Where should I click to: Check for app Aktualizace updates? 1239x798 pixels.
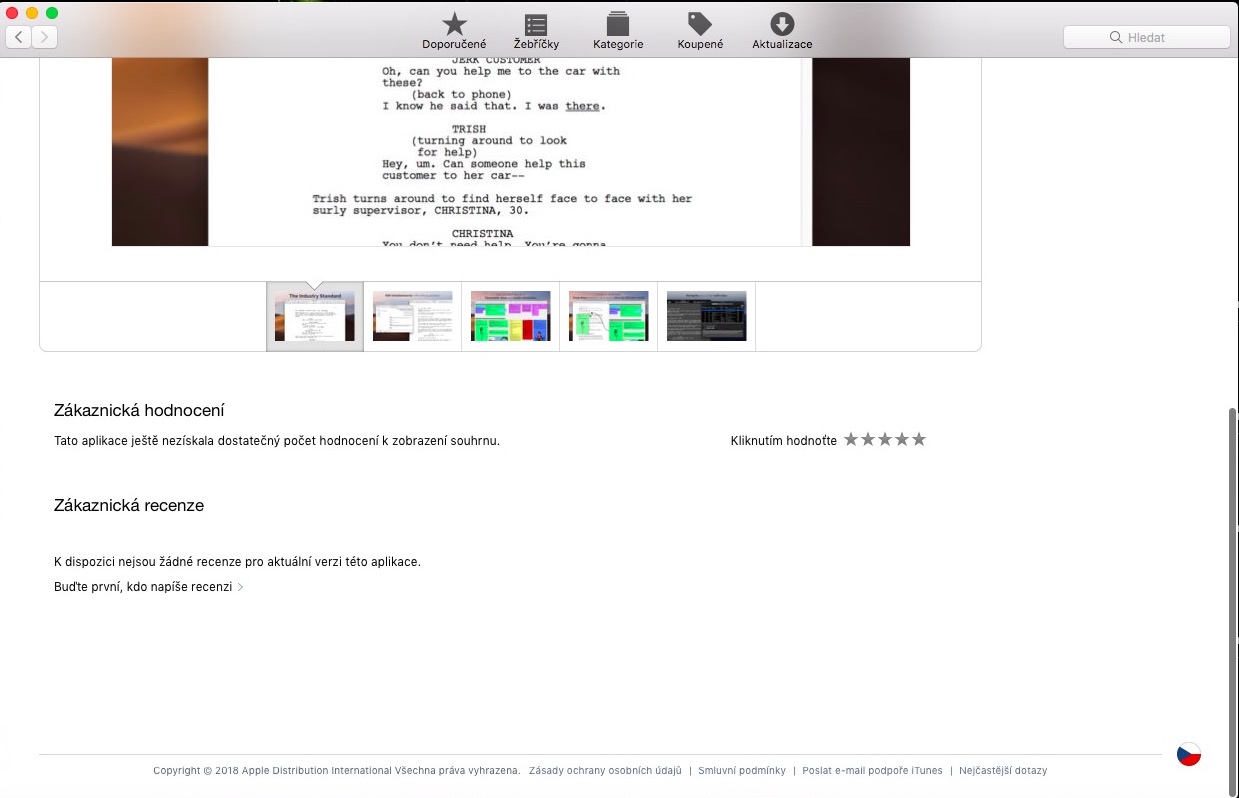point(782,30)
